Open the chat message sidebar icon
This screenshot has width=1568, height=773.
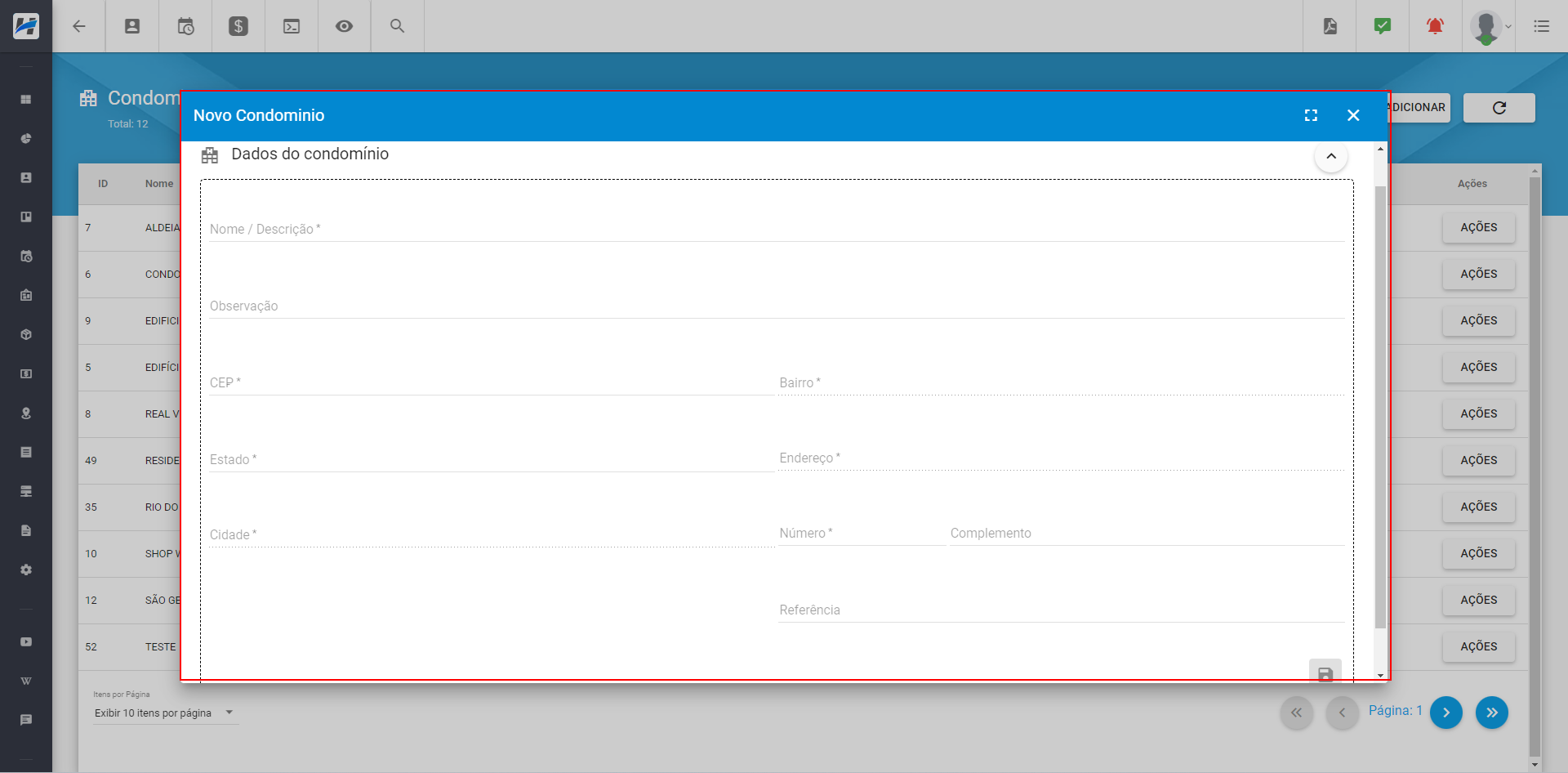26,720
